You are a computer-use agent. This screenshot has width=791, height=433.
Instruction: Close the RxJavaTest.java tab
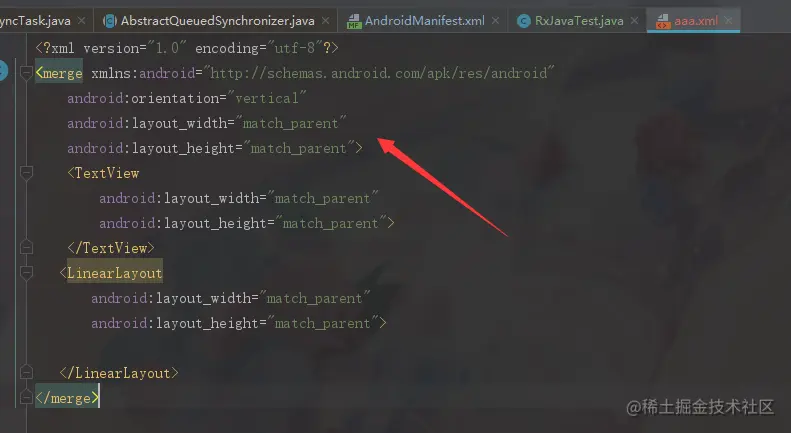(635, 21)
